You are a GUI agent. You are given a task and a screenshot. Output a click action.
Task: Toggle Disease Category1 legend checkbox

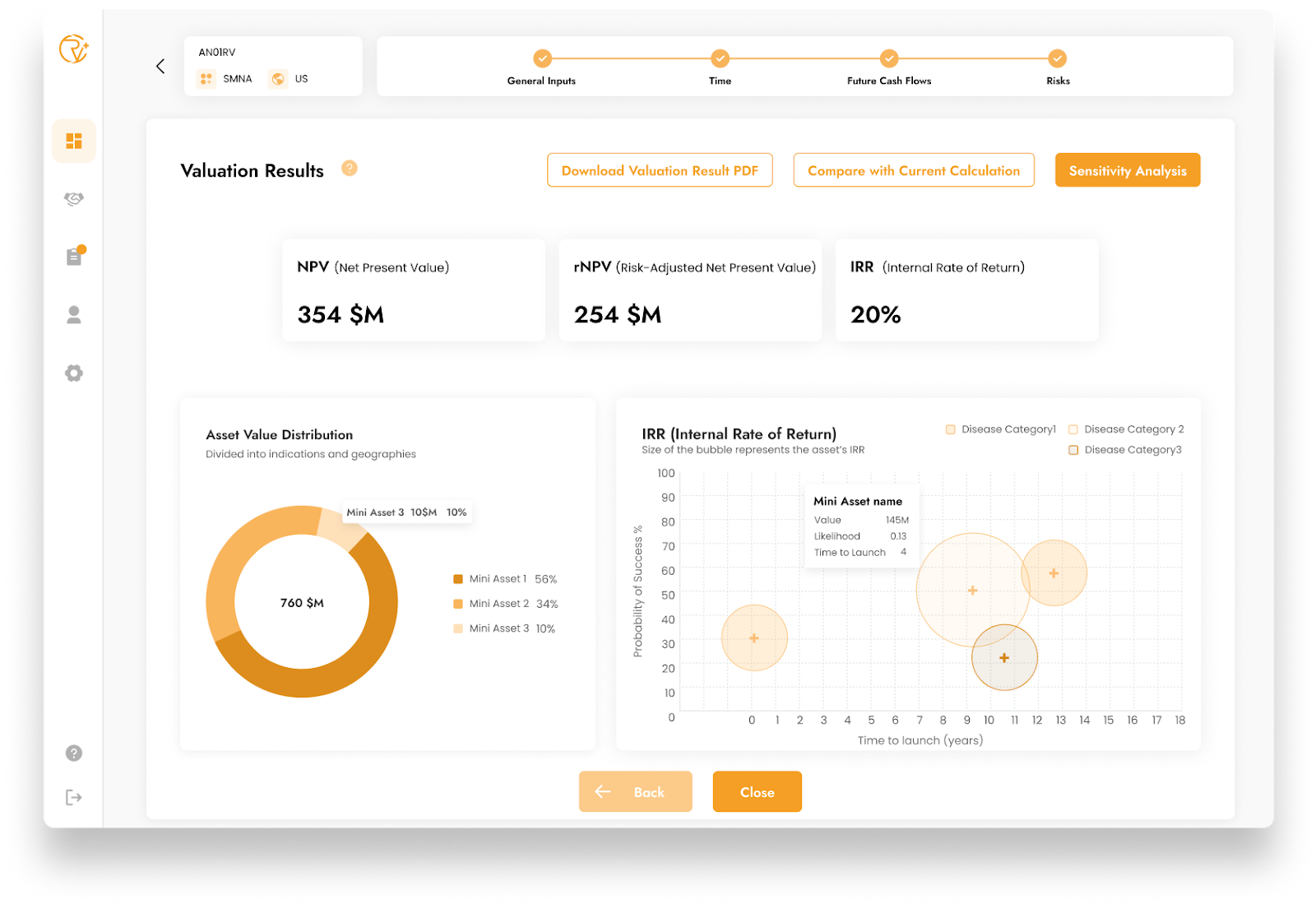tap(951, 429)
